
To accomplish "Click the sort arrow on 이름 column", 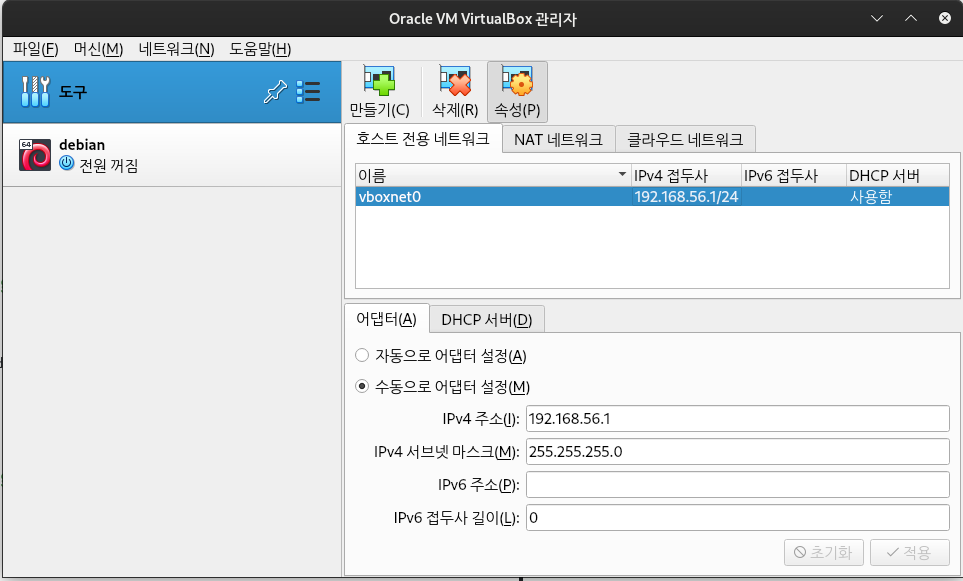I will (x=622, y=175).
